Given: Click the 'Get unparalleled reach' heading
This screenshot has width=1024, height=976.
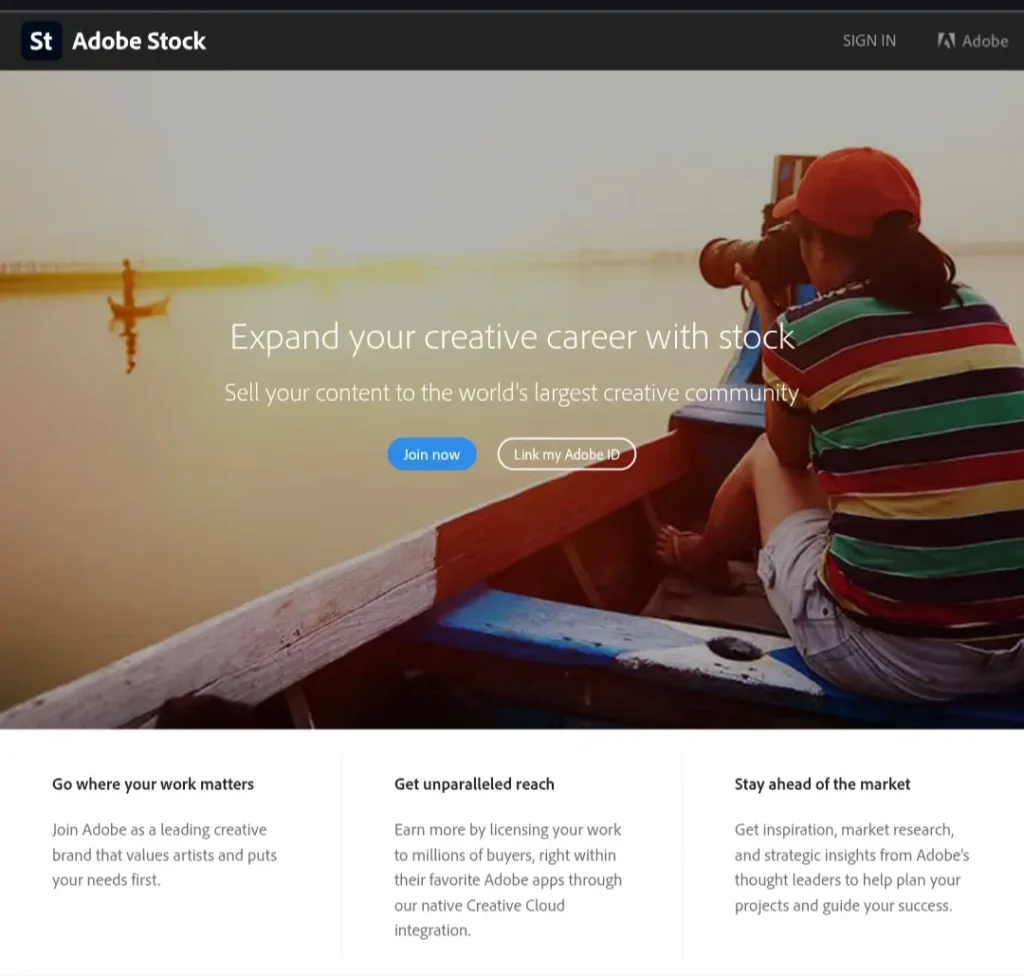Looking at the screenshot, I should (474, 784).
